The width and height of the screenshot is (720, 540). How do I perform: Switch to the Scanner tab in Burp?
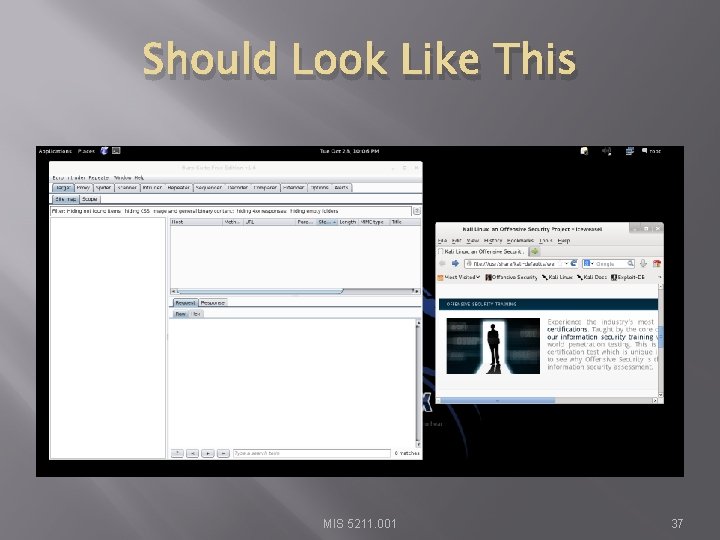coord(127,188)
